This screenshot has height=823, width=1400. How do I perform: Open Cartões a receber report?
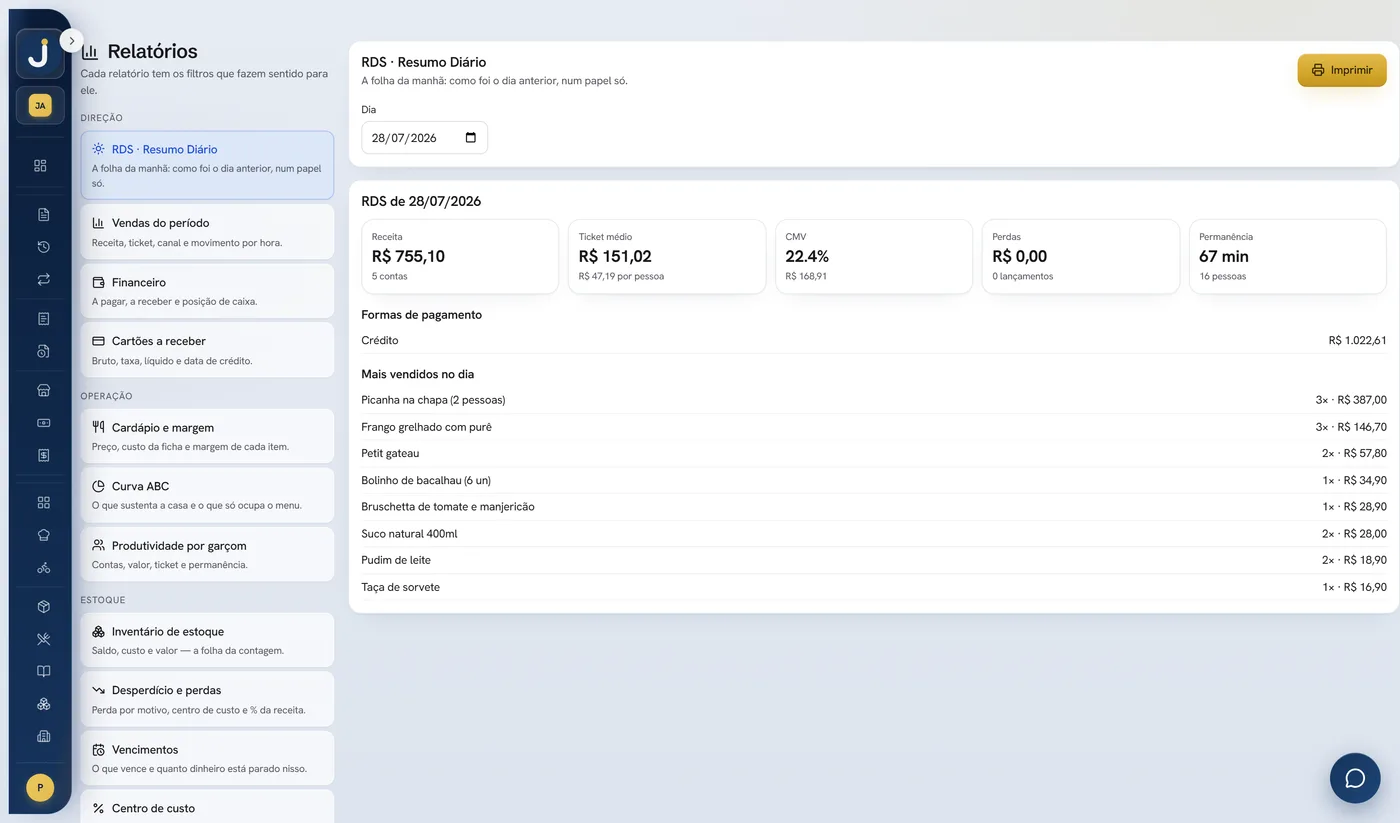207,350
